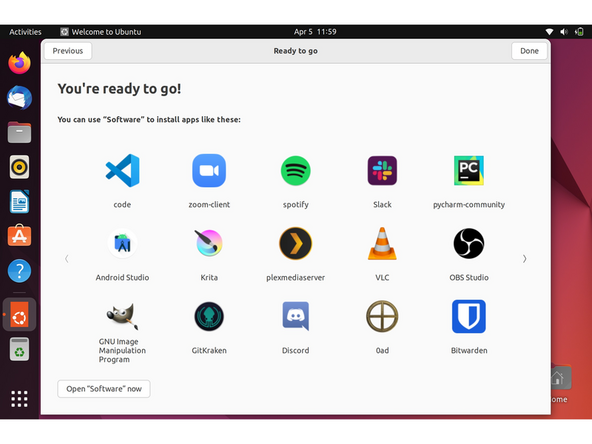
Task: Click the volume icon in top bar
Action: (564, 32)
